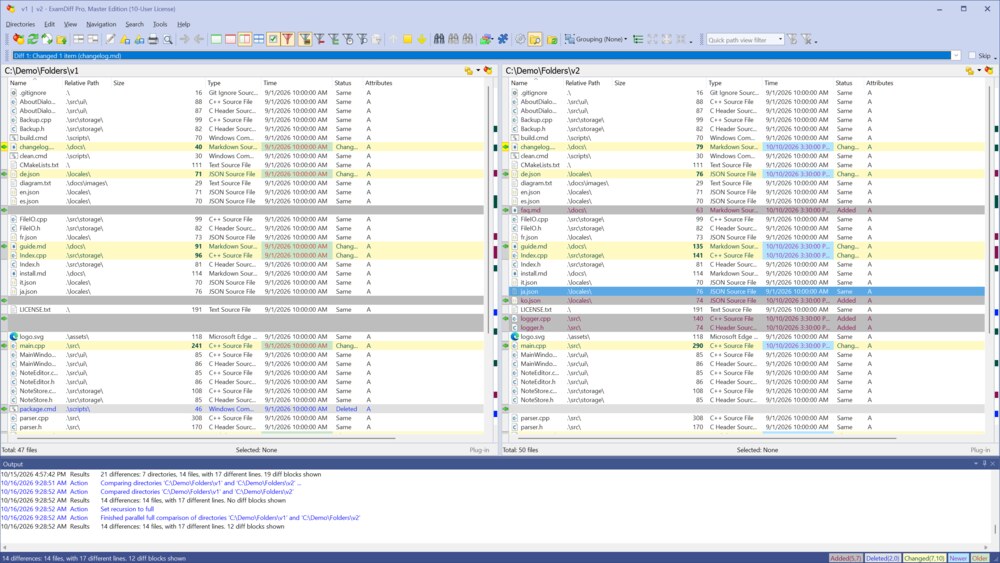The height and width of the screenshot is (563, 1000).
Task: Select ko.json added row in right pane
Action: (747, 300)
